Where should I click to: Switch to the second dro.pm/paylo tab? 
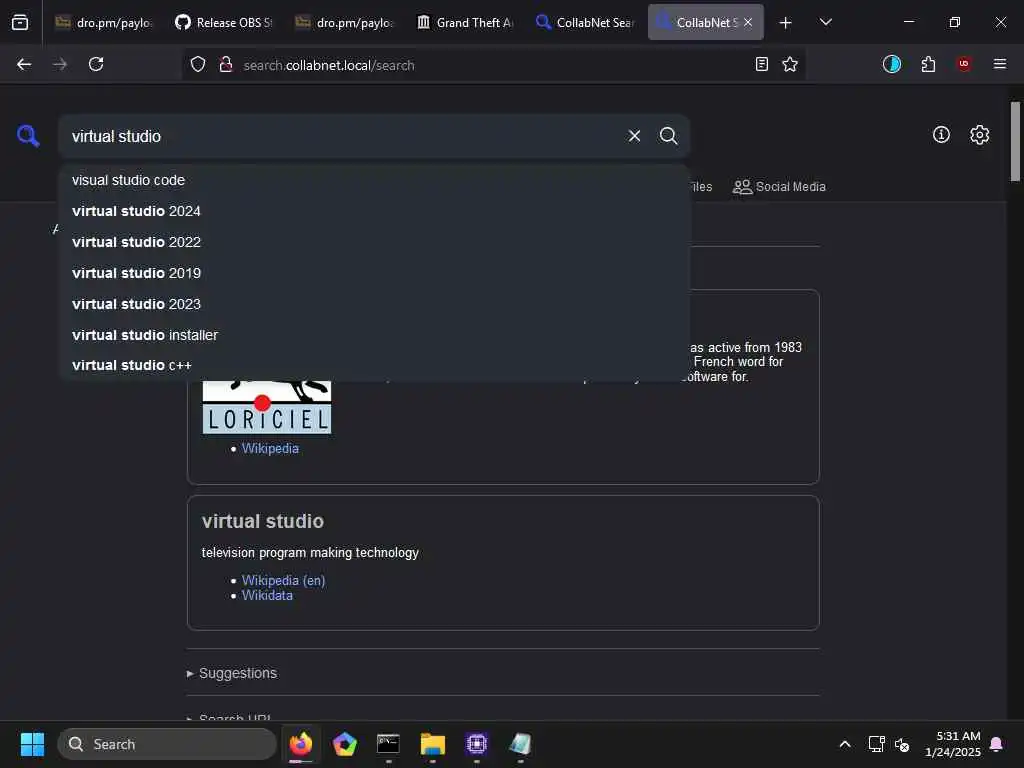344,22
